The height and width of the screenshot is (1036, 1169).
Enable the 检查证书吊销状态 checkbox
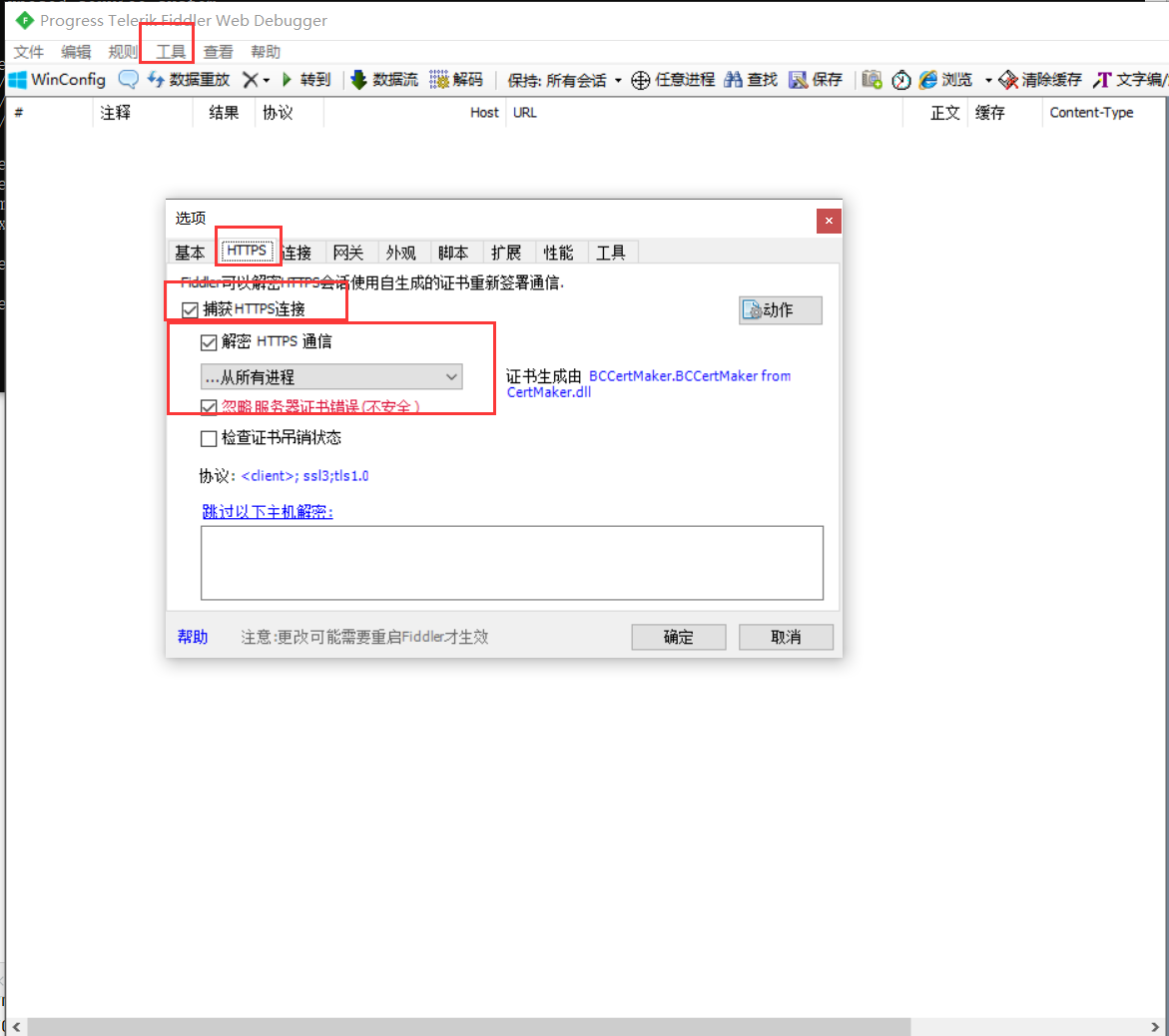(x=209, y=437)
